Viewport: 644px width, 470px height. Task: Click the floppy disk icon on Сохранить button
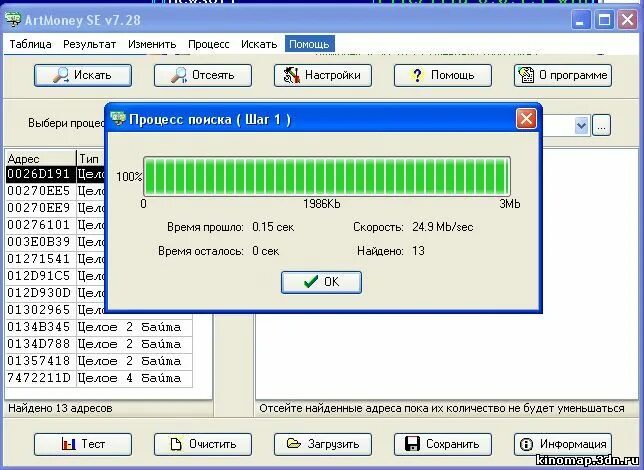(x=412, y=444)
